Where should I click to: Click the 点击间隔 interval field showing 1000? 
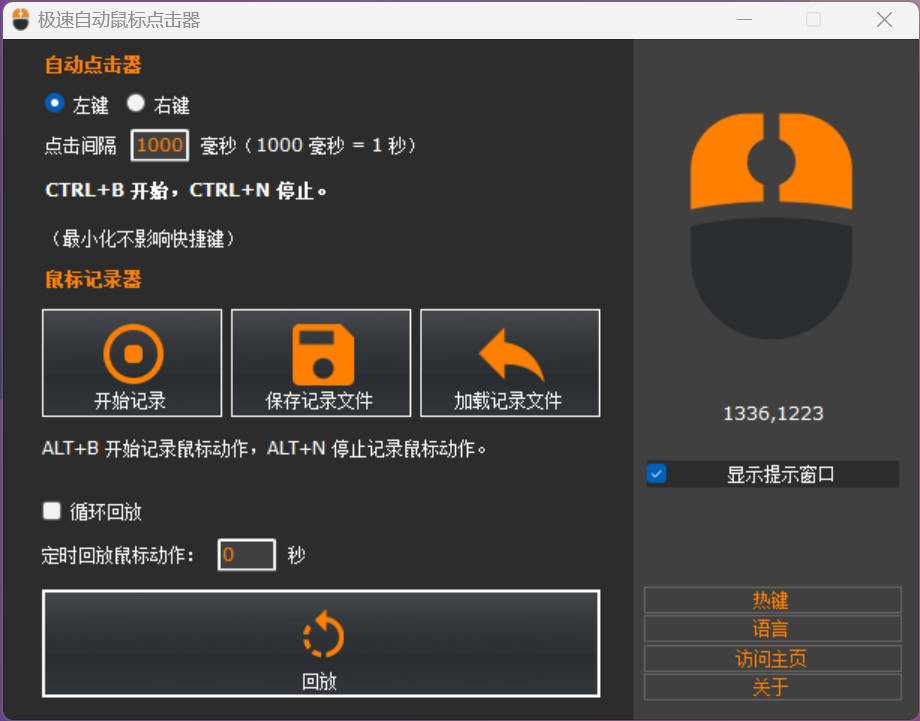tap(160, 145)
